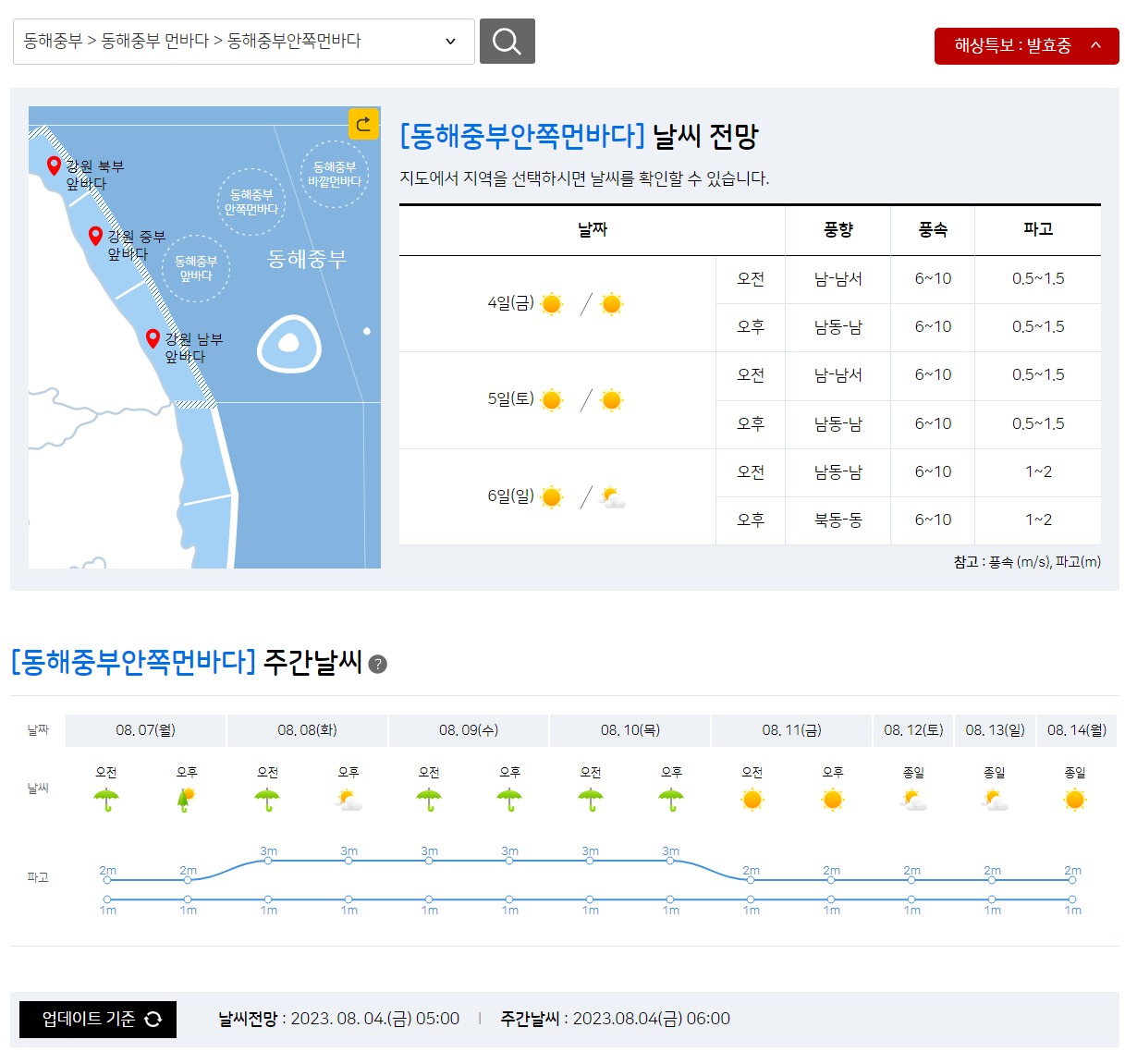Choose 동해중부 앞바다 circle on map

[x=196, y=268]
